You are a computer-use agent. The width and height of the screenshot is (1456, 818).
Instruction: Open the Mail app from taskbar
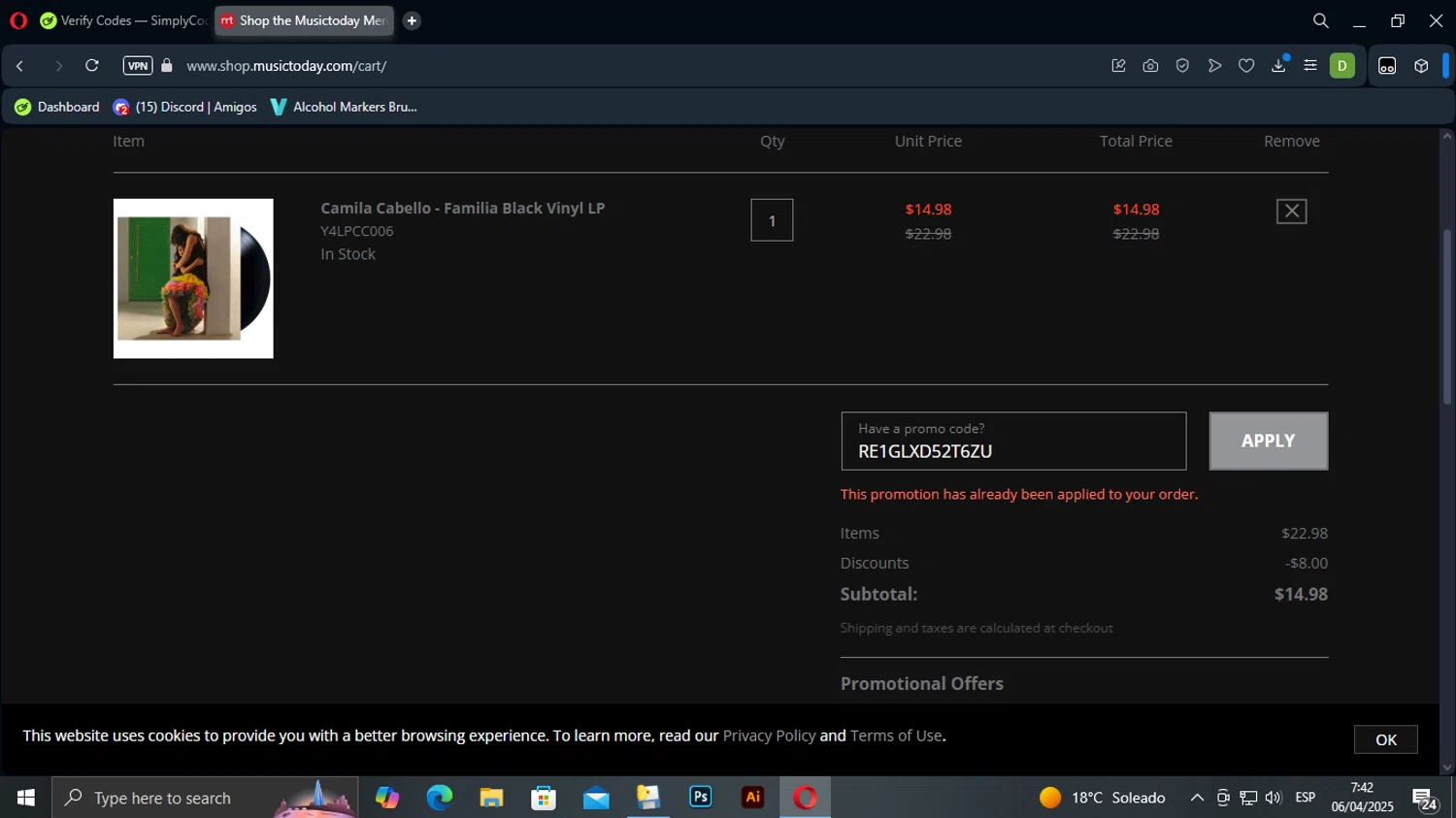click(596, 798)
